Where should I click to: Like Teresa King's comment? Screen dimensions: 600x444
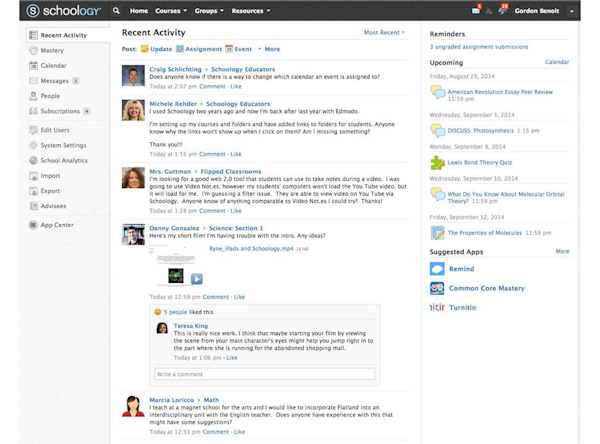point(232,358)
